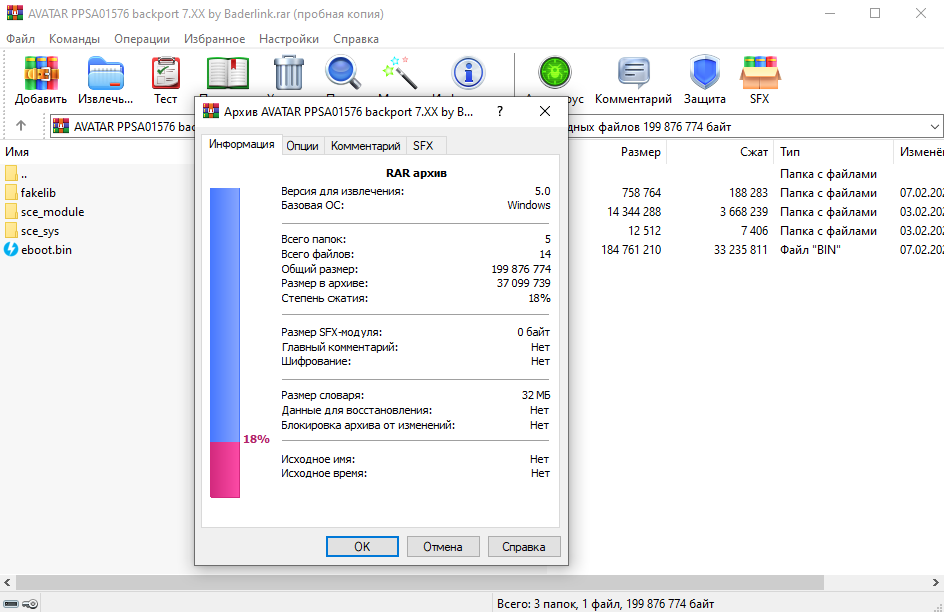Click the sce_sys folder icon
944x612 pixels.
coord(11,230)
